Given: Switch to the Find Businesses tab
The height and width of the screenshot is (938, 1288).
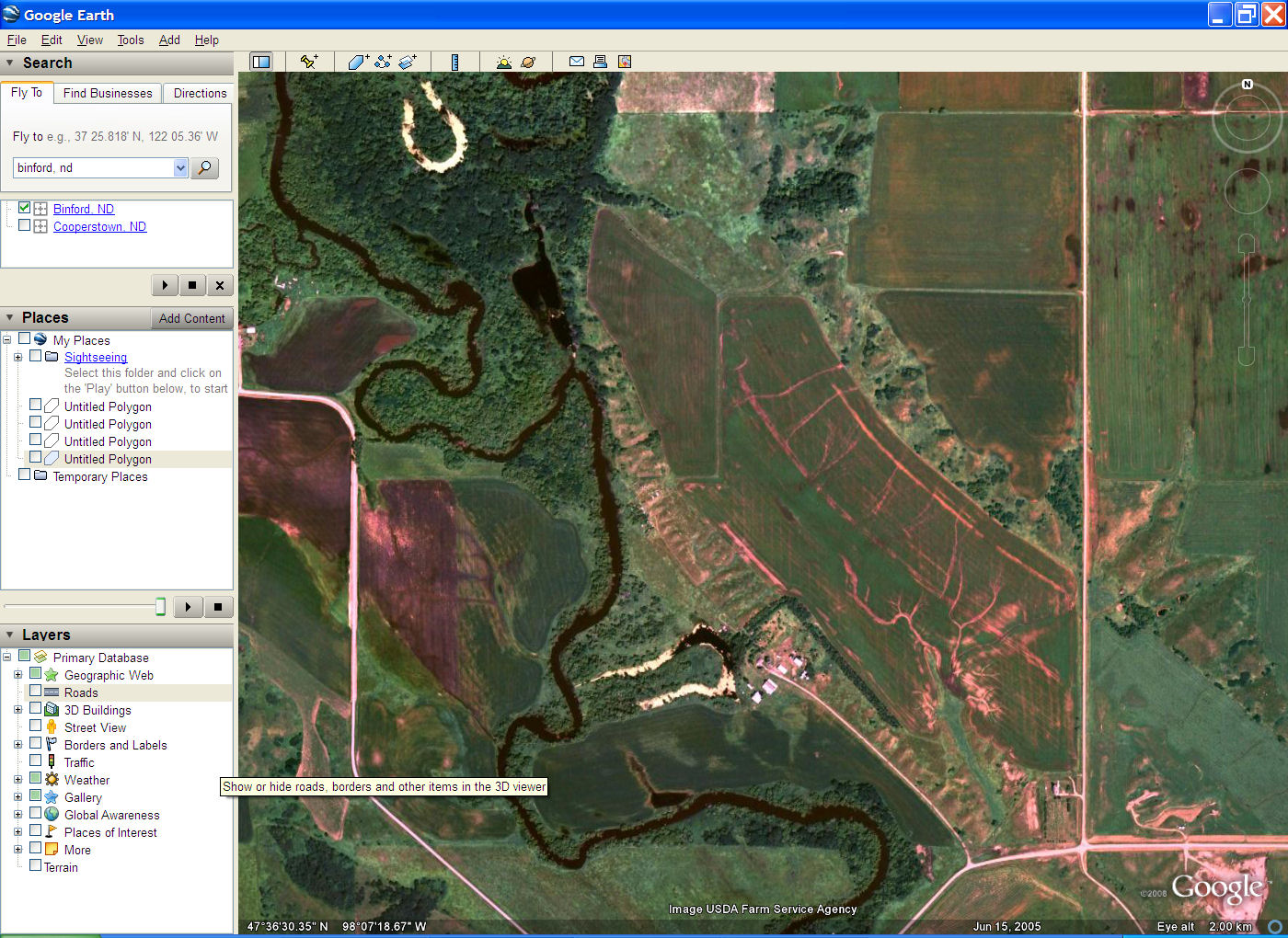Looking at the screenshot, I should [108, 93].
